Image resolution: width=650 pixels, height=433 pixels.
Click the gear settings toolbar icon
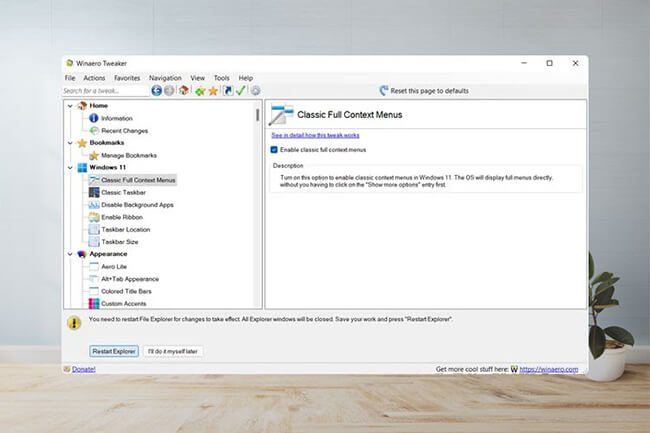[256, 90]
